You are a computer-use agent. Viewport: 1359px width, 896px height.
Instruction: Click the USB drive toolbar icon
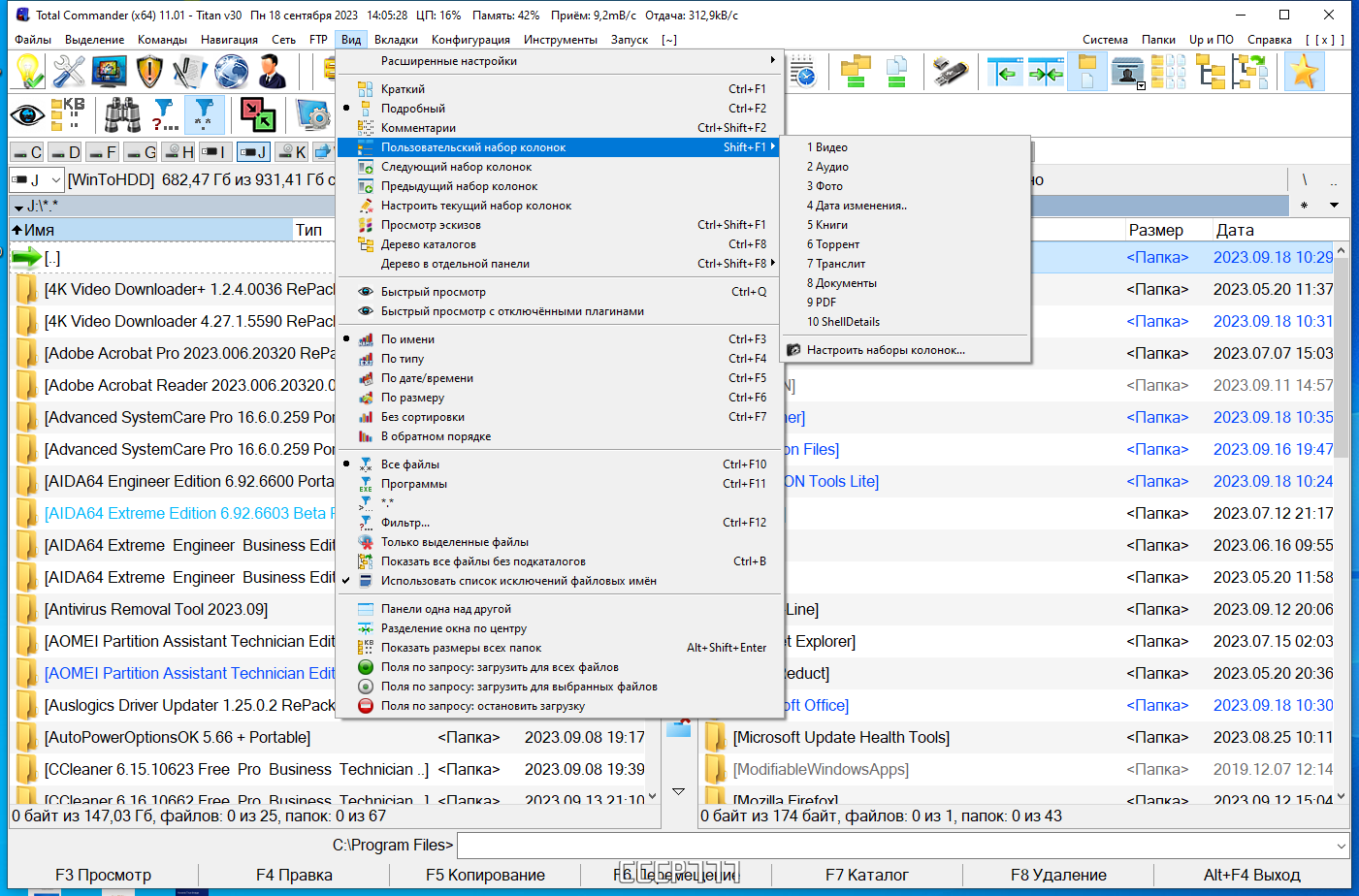point(950,72)
